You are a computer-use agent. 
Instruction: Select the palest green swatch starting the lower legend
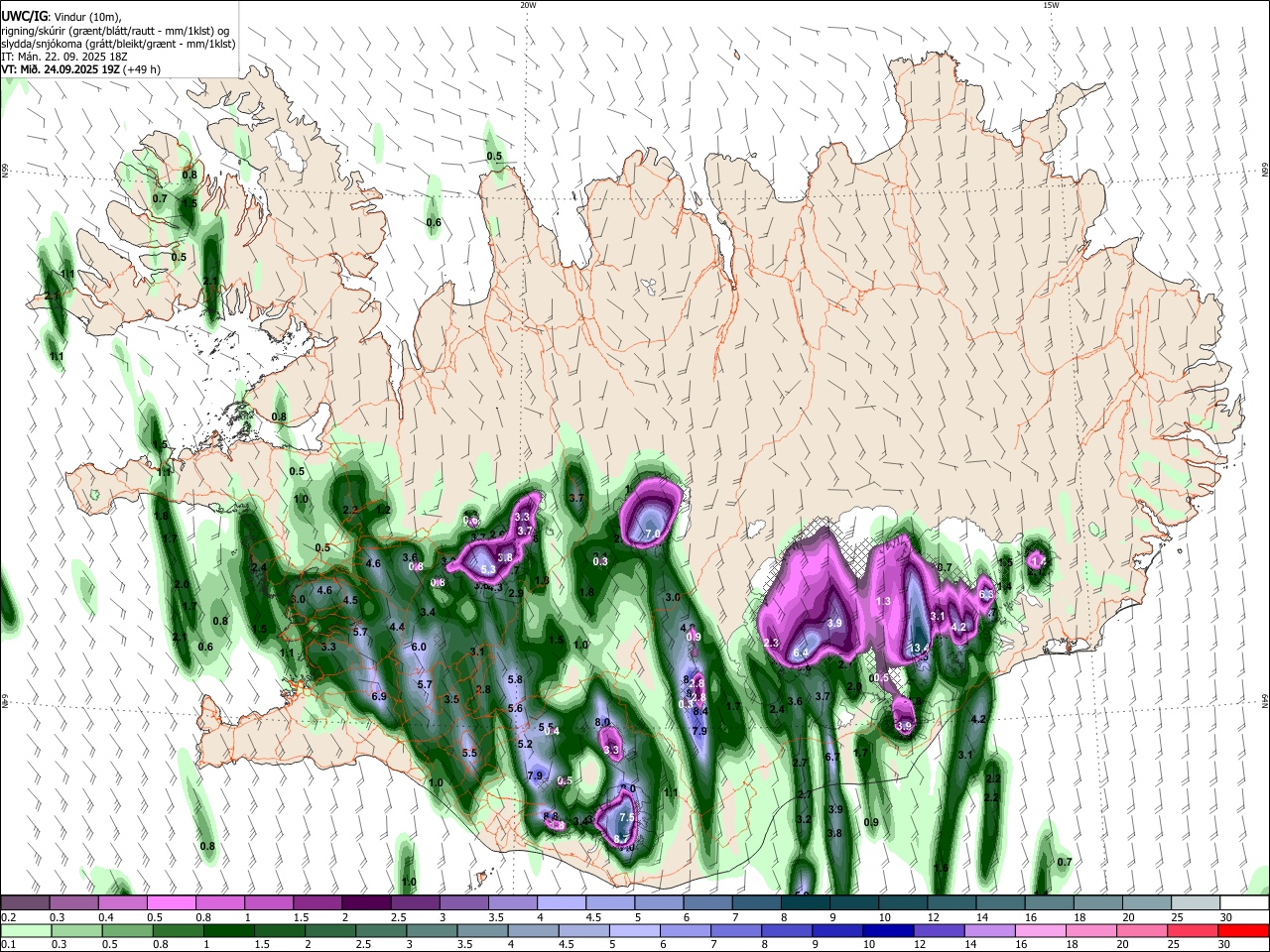coord(27,931)
